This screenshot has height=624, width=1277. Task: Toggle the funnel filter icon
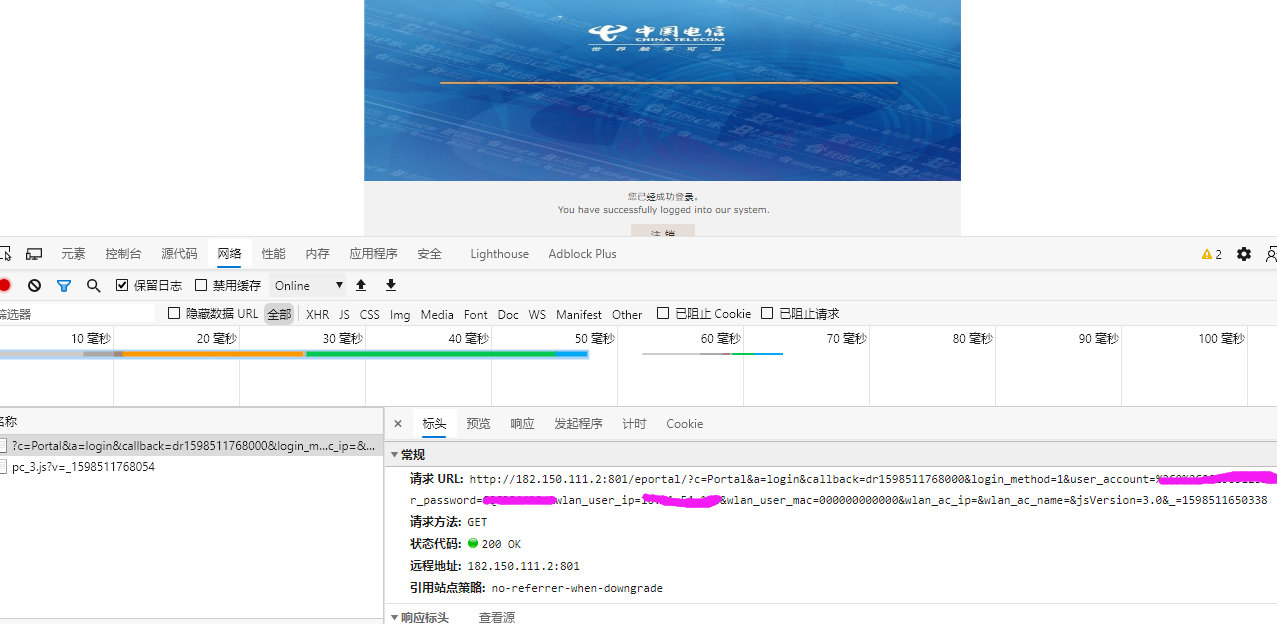tap(64, 285)
